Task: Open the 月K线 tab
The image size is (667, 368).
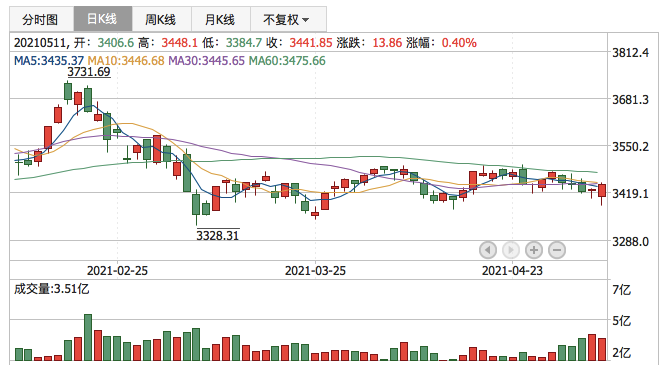Action: coord(220,19)
